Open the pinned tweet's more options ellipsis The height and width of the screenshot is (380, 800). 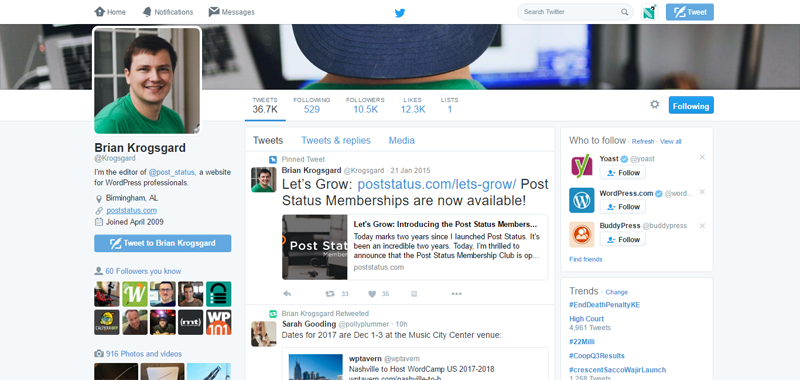pos(456,294)
